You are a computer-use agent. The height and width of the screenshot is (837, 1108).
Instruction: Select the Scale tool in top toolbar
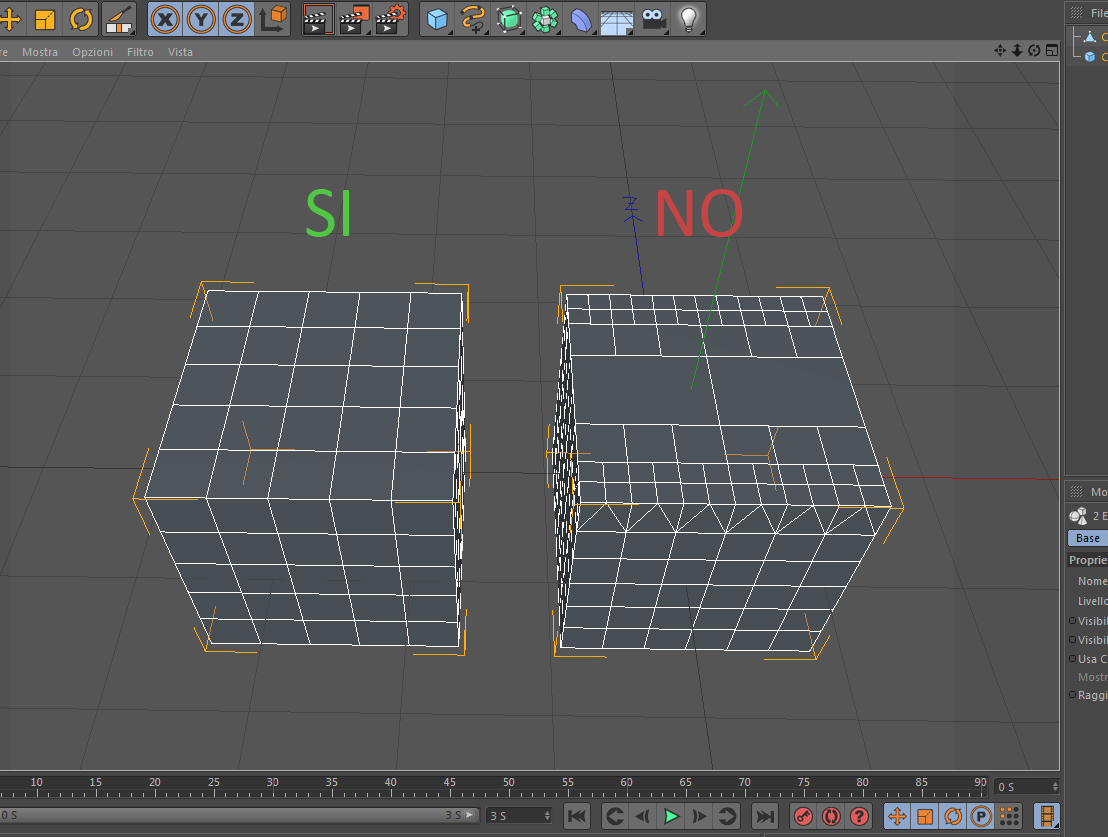pos(45,19)
